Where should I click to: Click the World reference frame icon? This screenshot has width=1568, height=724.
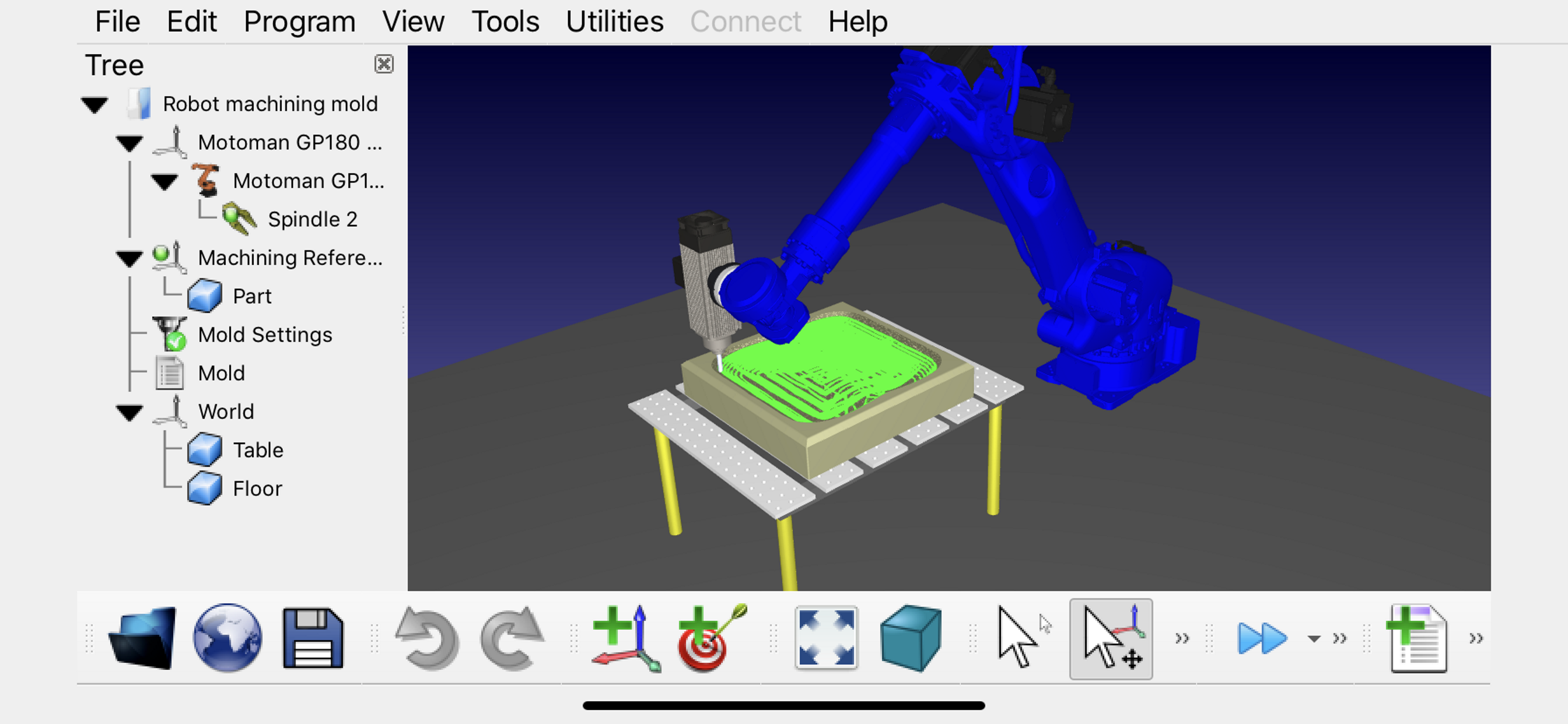[x=170, y=412]
